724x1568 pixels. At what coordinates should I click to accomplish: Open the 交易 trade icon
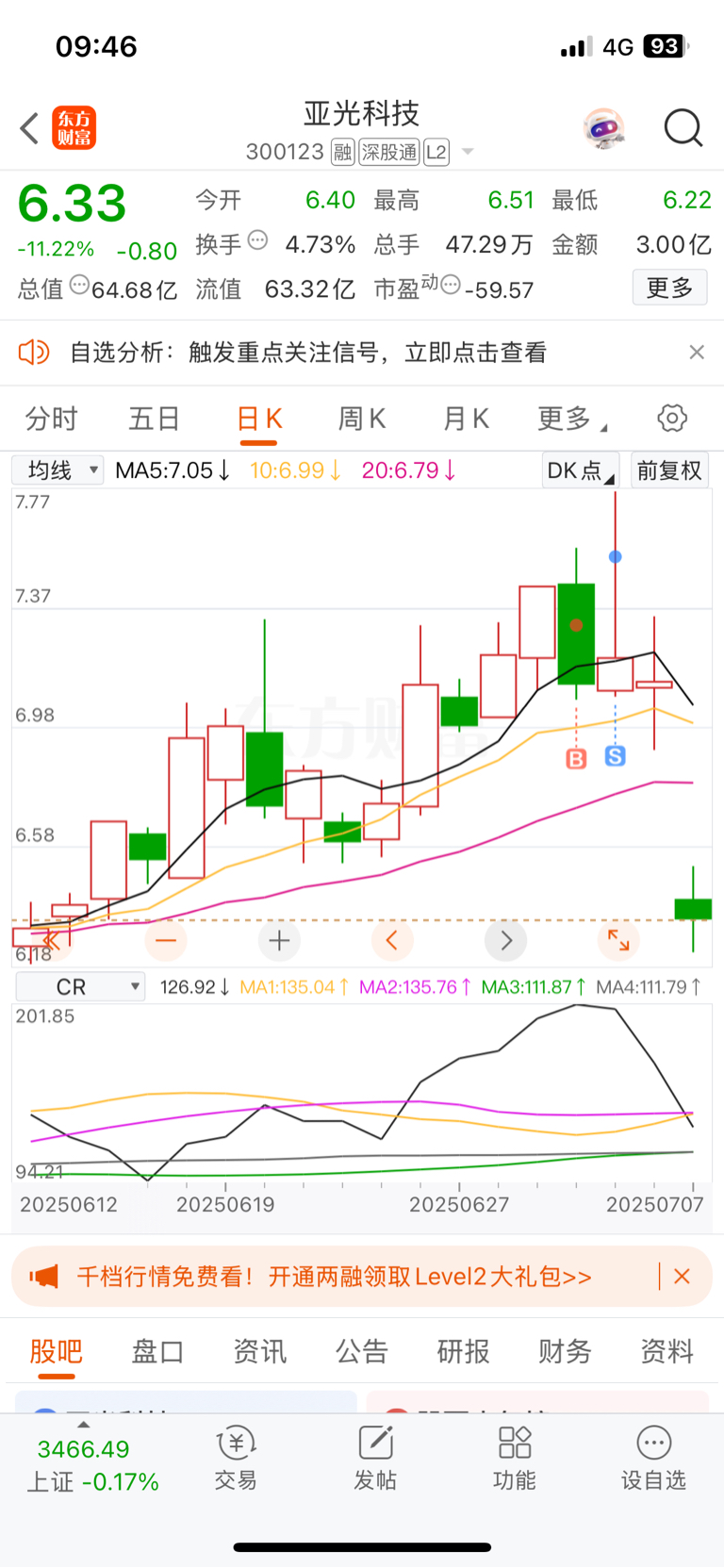[236, 1458]
